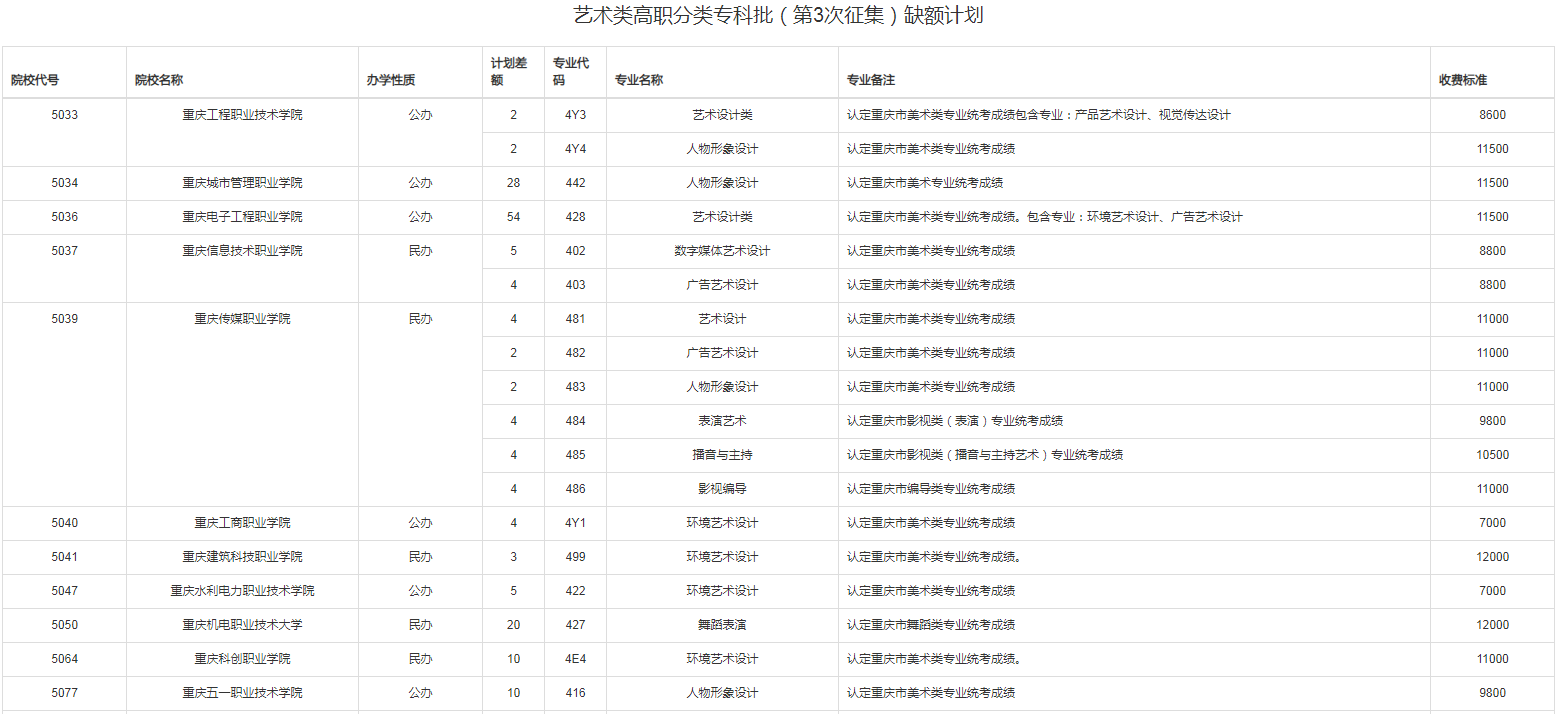Viewport: 1556px width, 714px height.
Task: Select school code 5050 cell
Action: (x=64, y=625)
